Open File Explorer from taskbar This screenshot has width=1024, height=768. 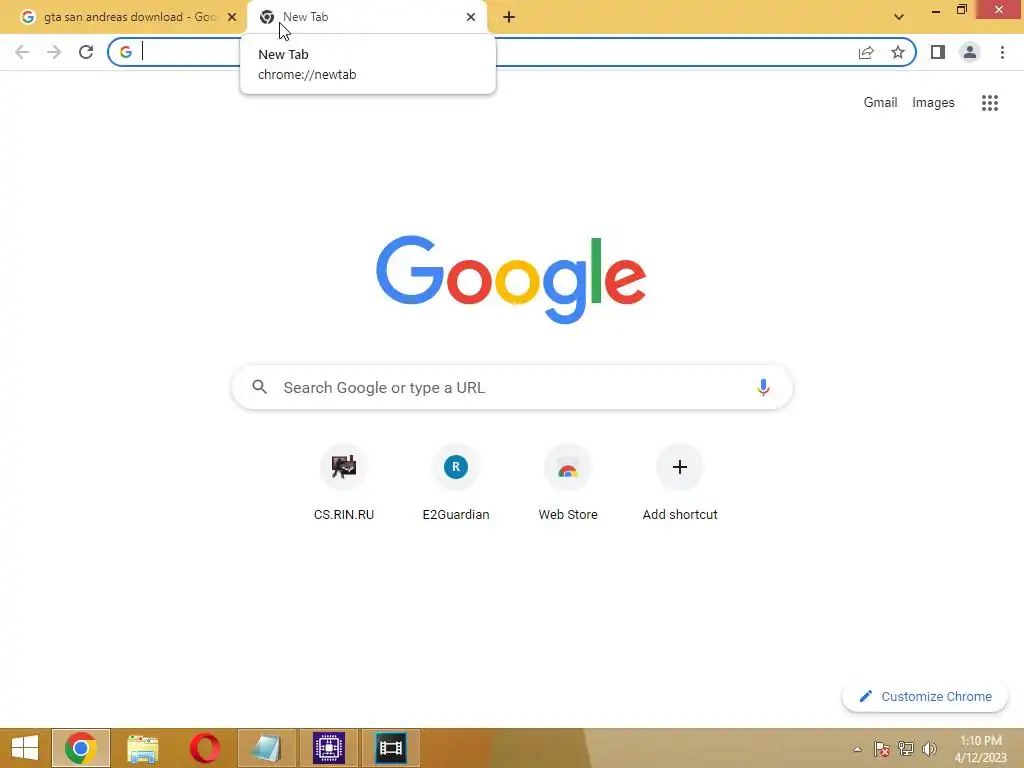[142, 748]
